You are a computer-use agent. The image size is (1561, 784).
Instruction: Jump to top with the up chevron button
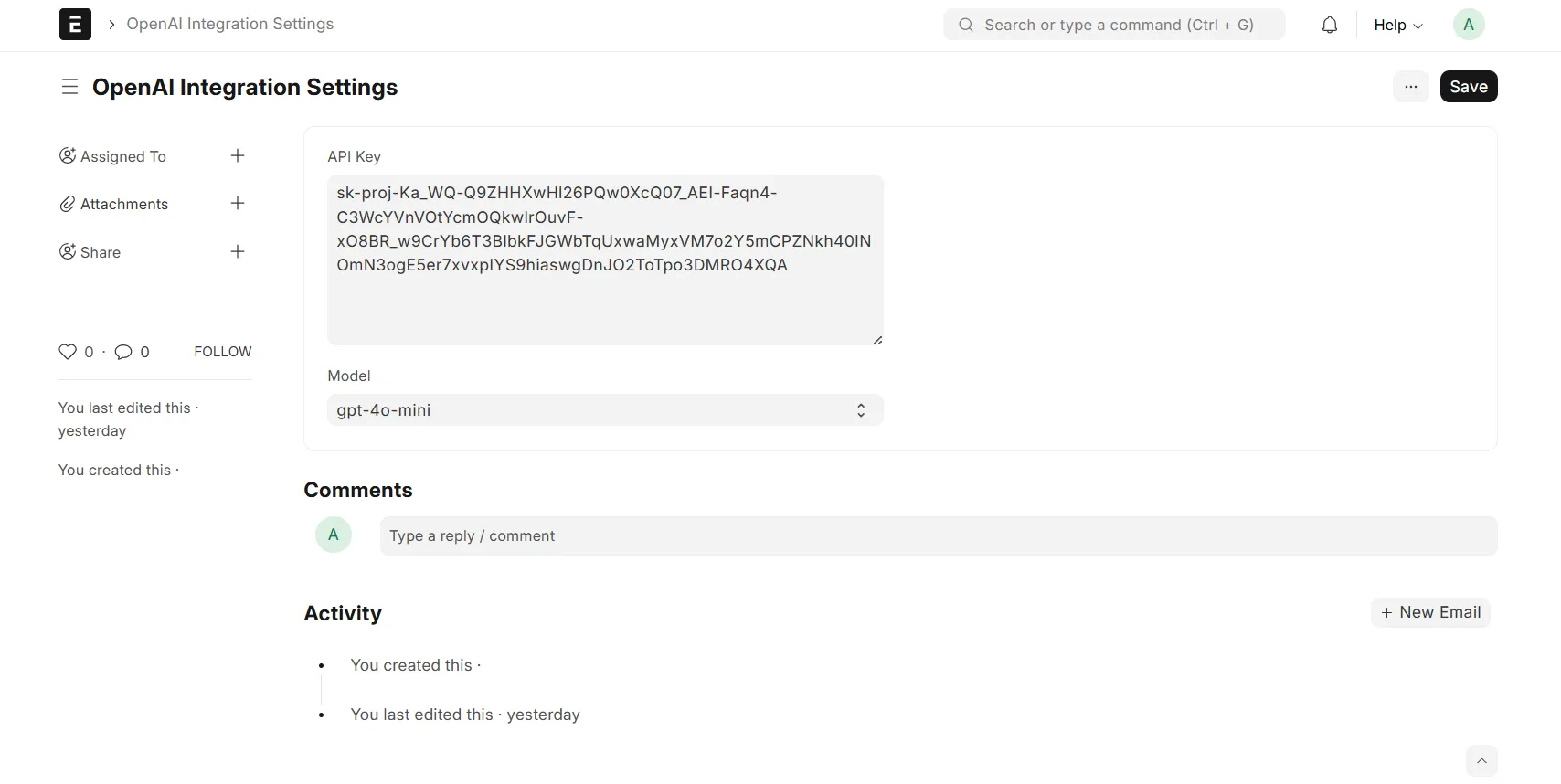coord(1481,760)
